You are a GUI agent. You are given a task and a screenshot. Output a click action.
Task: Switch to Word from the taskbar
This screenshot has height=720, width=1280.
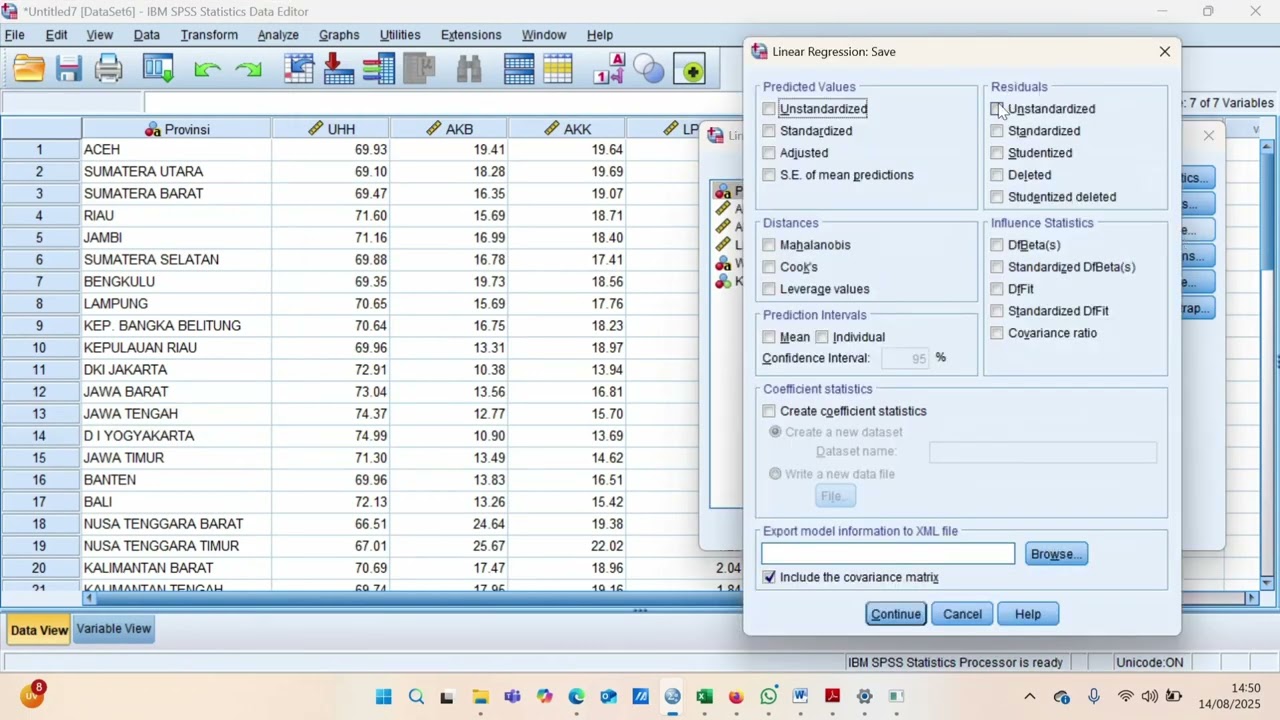tap(800, 697)
